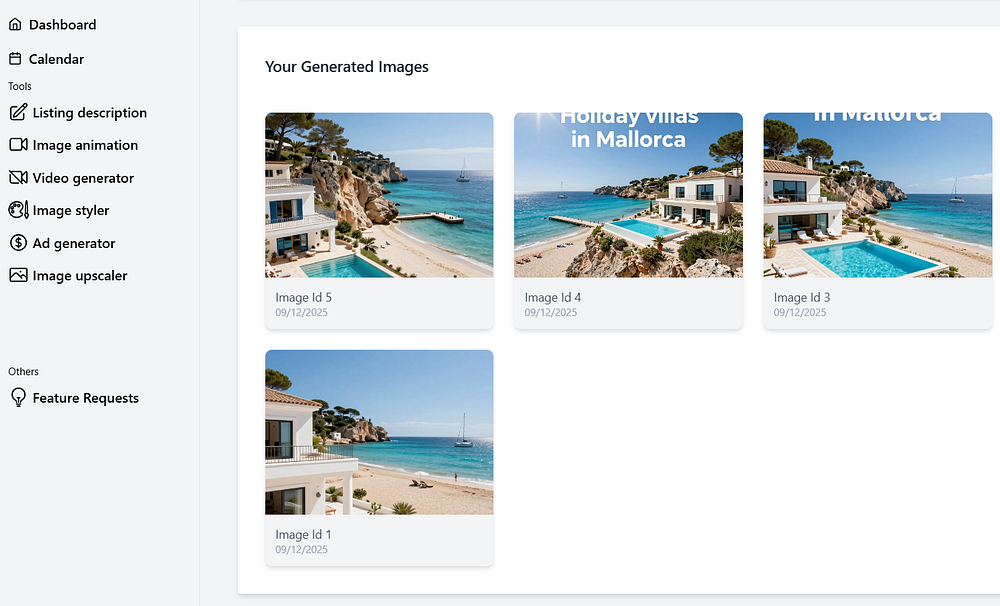Open the Image Id 4 thumbnail
This screenshot has height=606, width=1000.
(628, 195)
